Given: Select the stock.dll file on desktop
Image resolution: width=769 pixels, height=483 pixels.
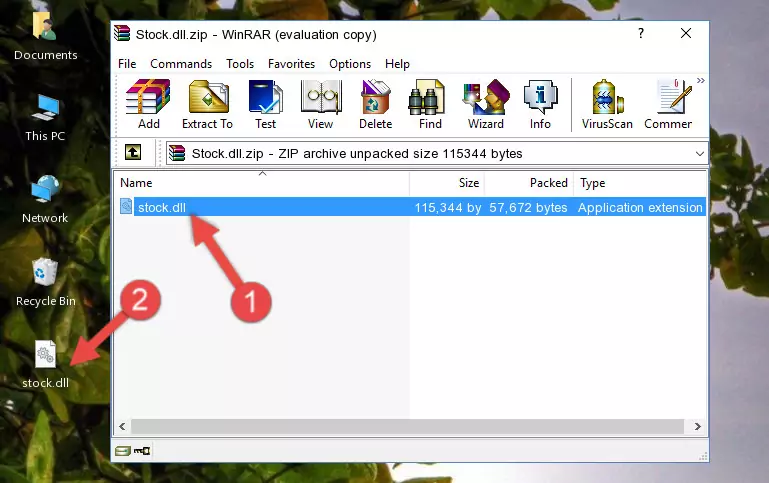Looking at the screenshot, I should (46, 364).
